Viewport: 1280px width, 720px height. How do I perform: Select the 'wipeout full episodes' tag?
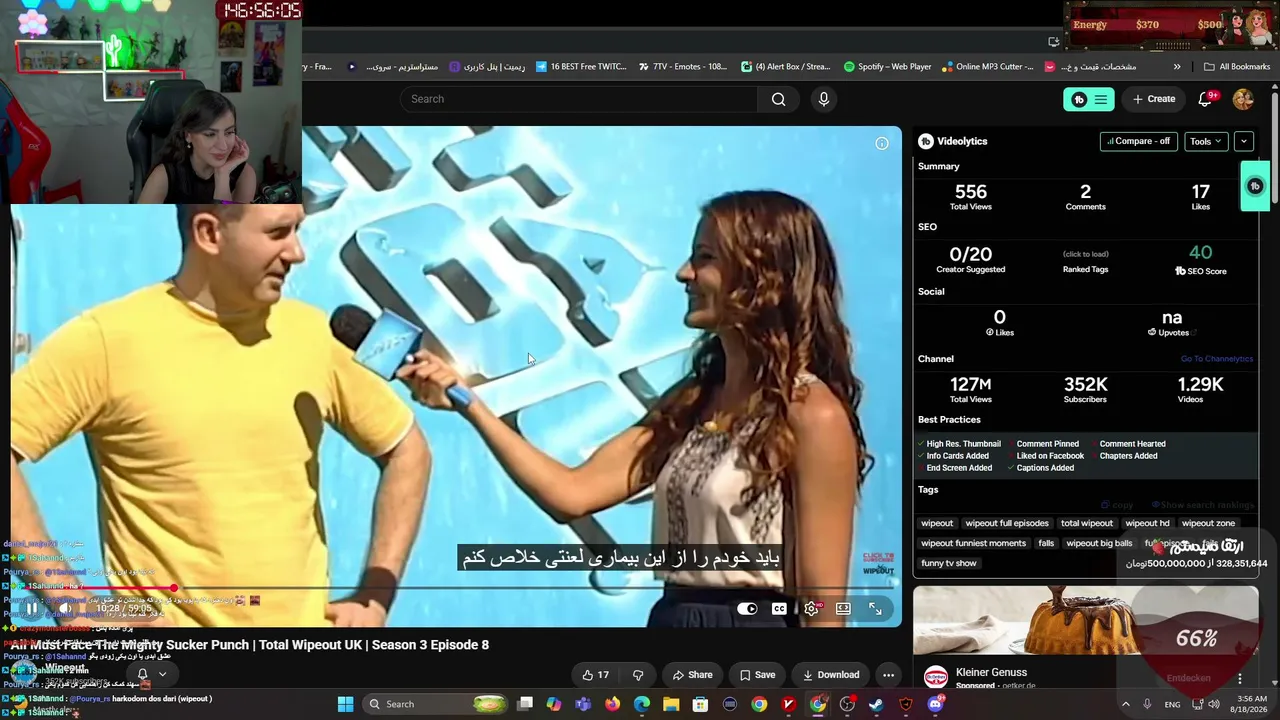tap(1007, 523)
